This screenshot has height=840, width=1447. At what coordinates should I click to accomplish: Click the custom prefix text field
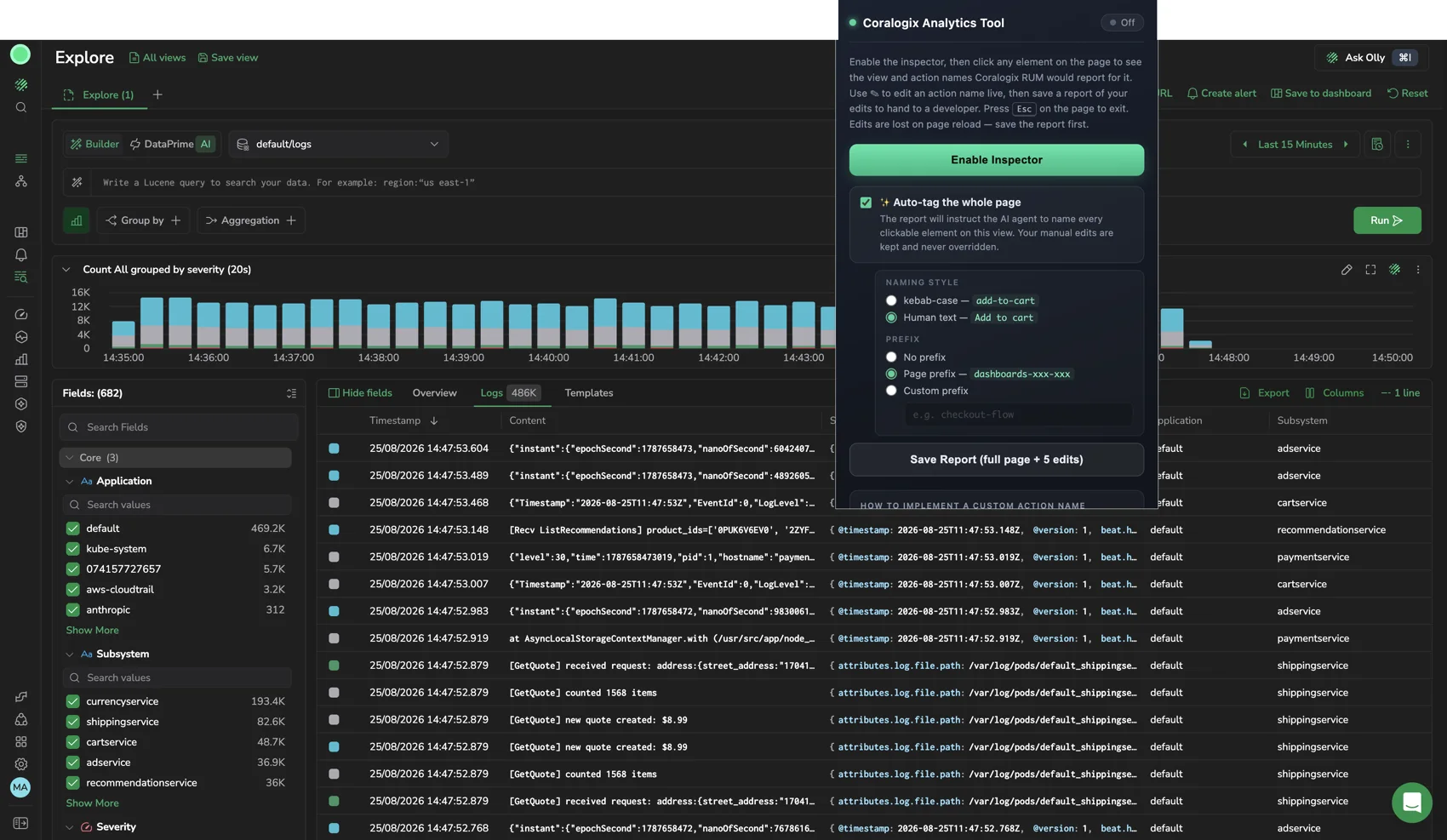[1019, 414]
